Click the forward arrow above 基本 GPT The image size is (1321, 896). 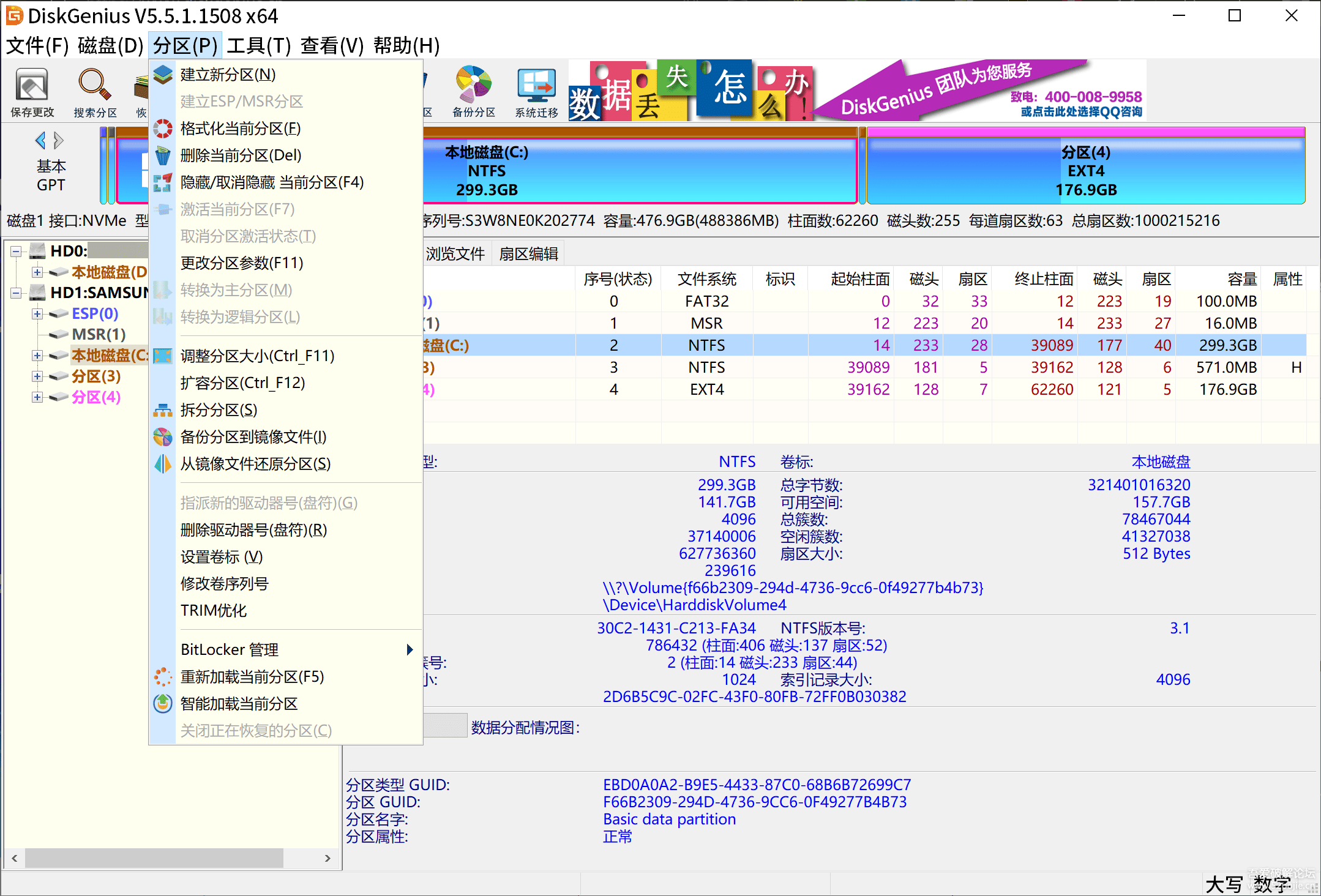59,141
